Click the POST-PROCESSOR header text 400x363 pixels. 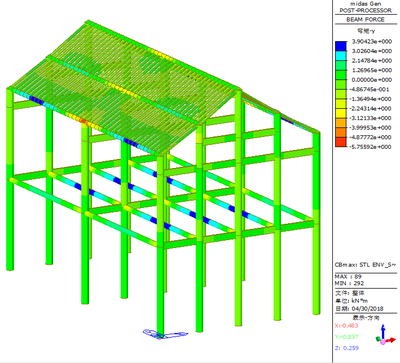pos(366,10)
